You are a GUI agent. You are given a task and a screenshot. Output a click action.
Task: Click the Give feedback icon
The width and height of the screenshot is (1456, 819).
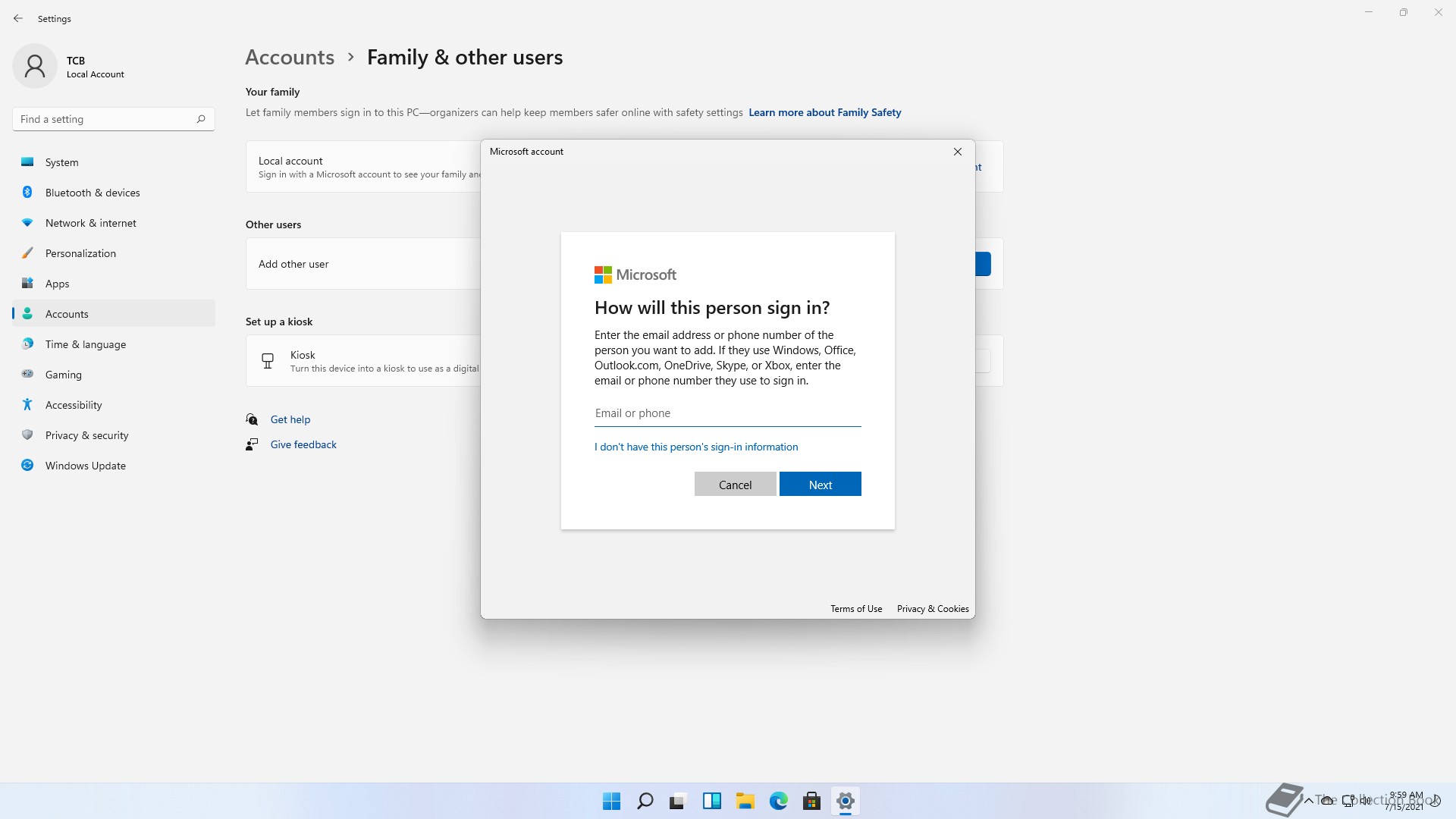click(252, 444)
